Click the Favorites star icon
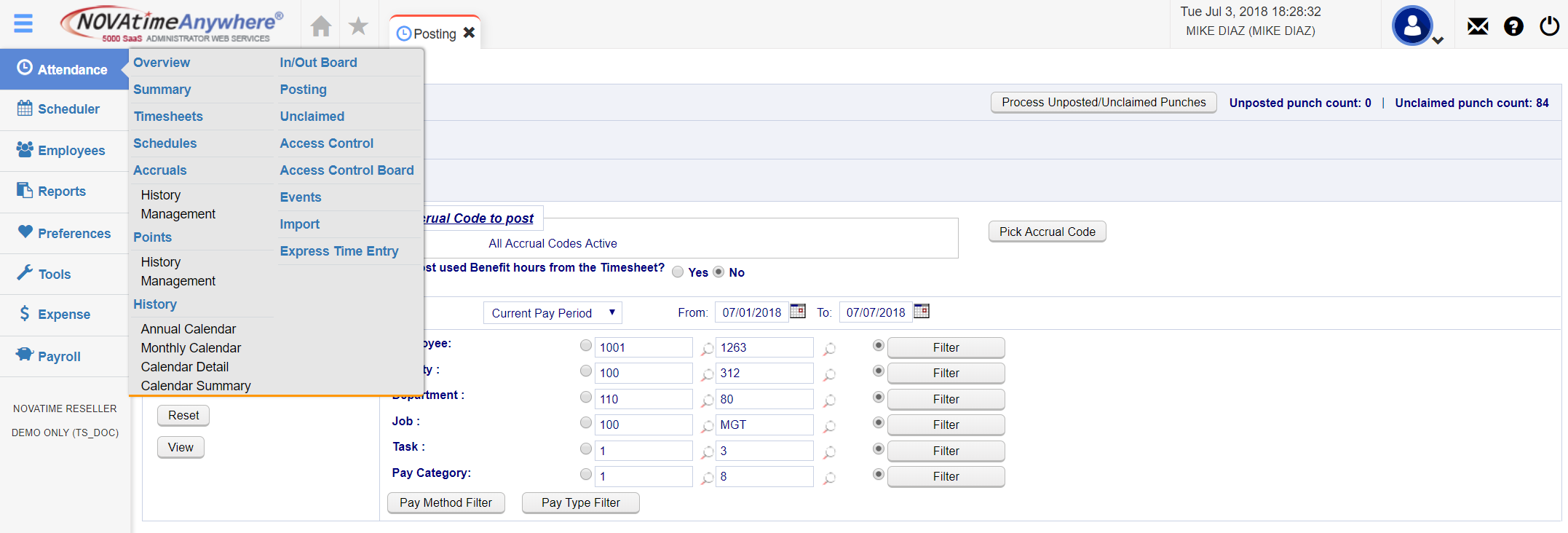This screenshot has width=1568, height=533. (358, 27)
